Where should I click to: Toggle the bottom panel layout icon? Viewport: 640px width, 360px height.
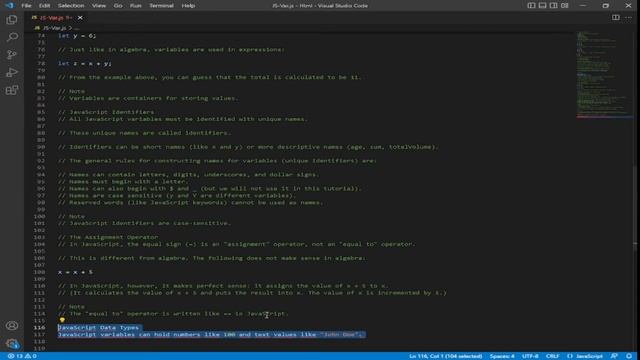542,5
